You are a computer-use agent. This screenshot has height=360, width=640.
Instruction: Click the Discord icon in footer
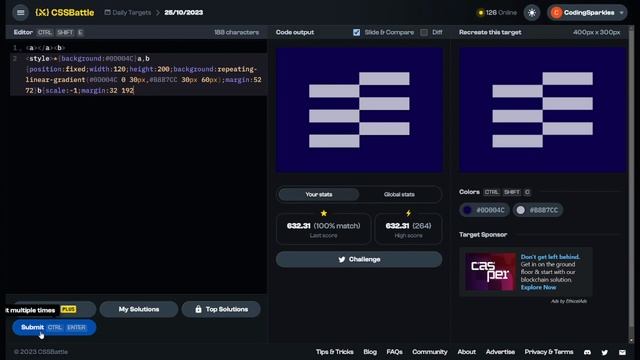click(x=587, y=352)
